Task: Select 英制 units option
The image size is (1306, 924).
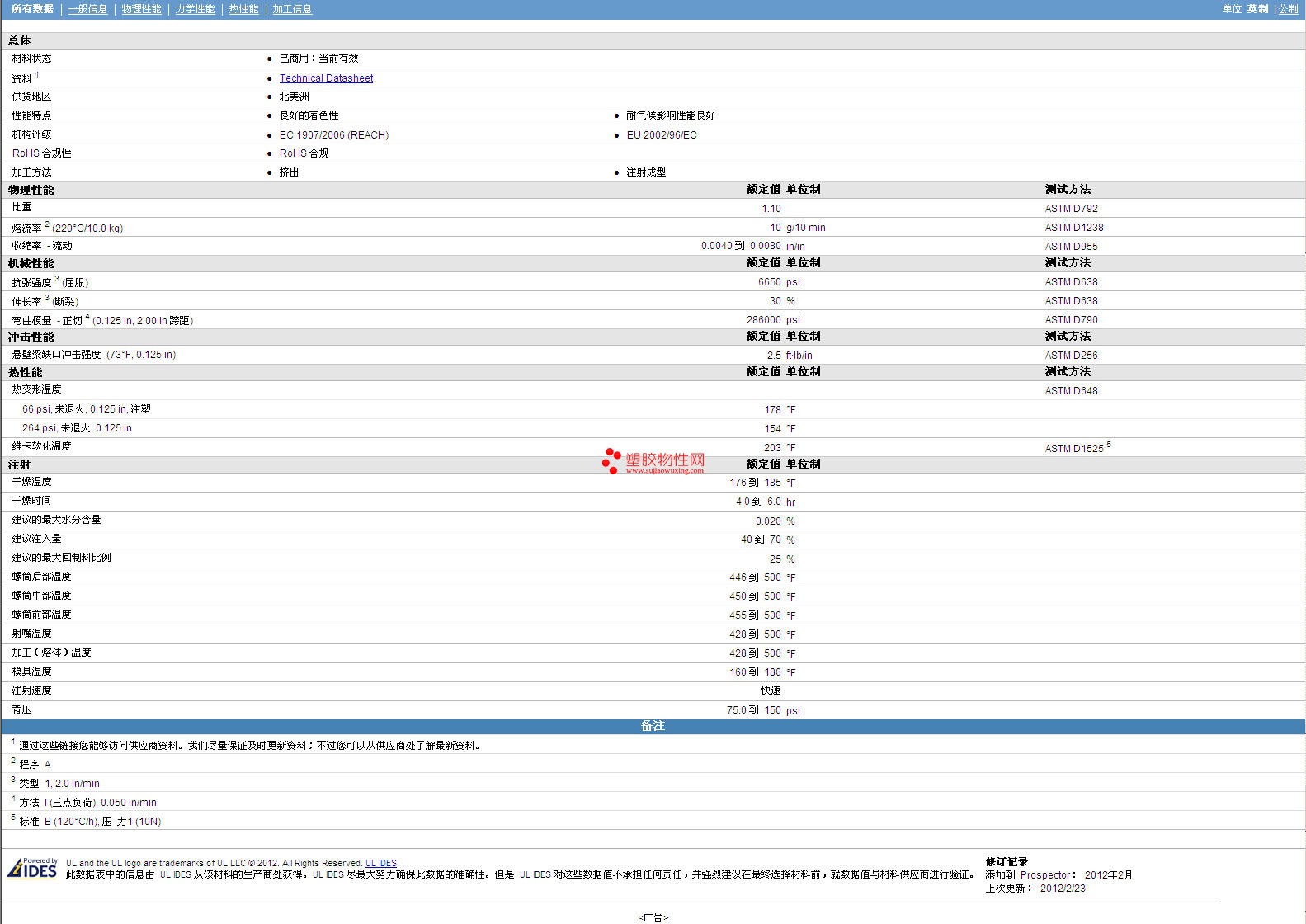Action: [x=1257, y=9]
